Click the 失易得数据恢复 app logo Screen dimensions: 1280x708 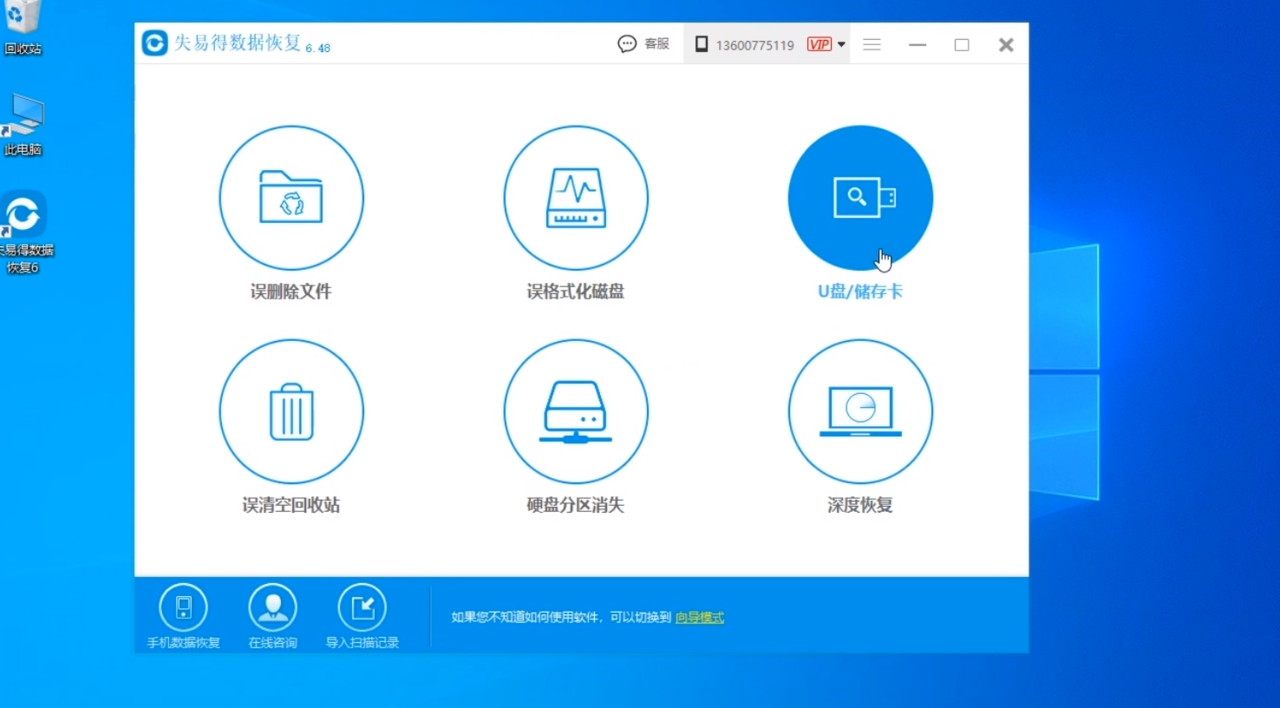pos(154,43)
